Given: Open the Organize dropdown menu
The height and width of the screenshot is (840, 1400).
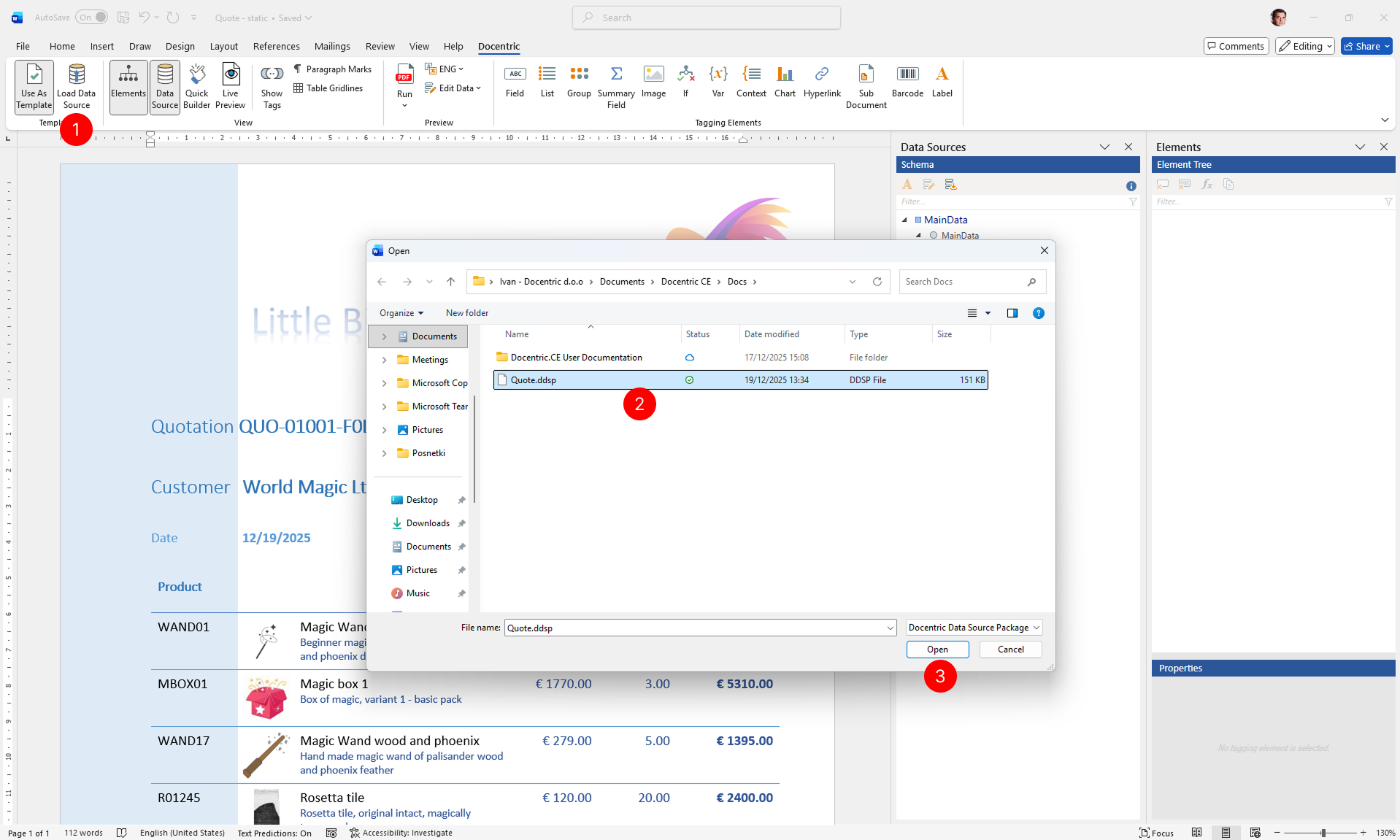Looking at the screenshot, I should pos(401,313).
